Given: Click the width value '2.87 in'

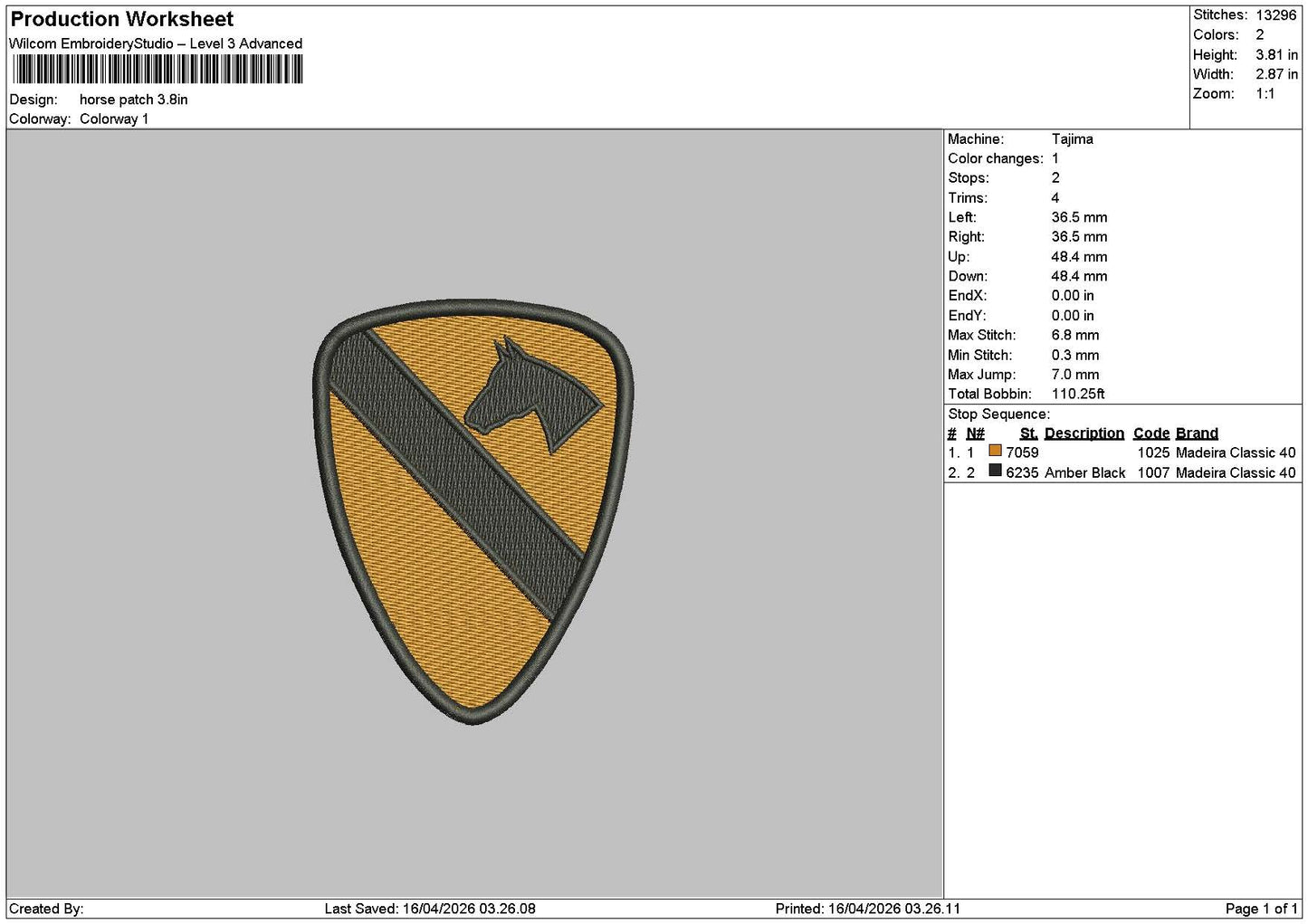Looking at the screenshot, I should (x=1276, y=74).
